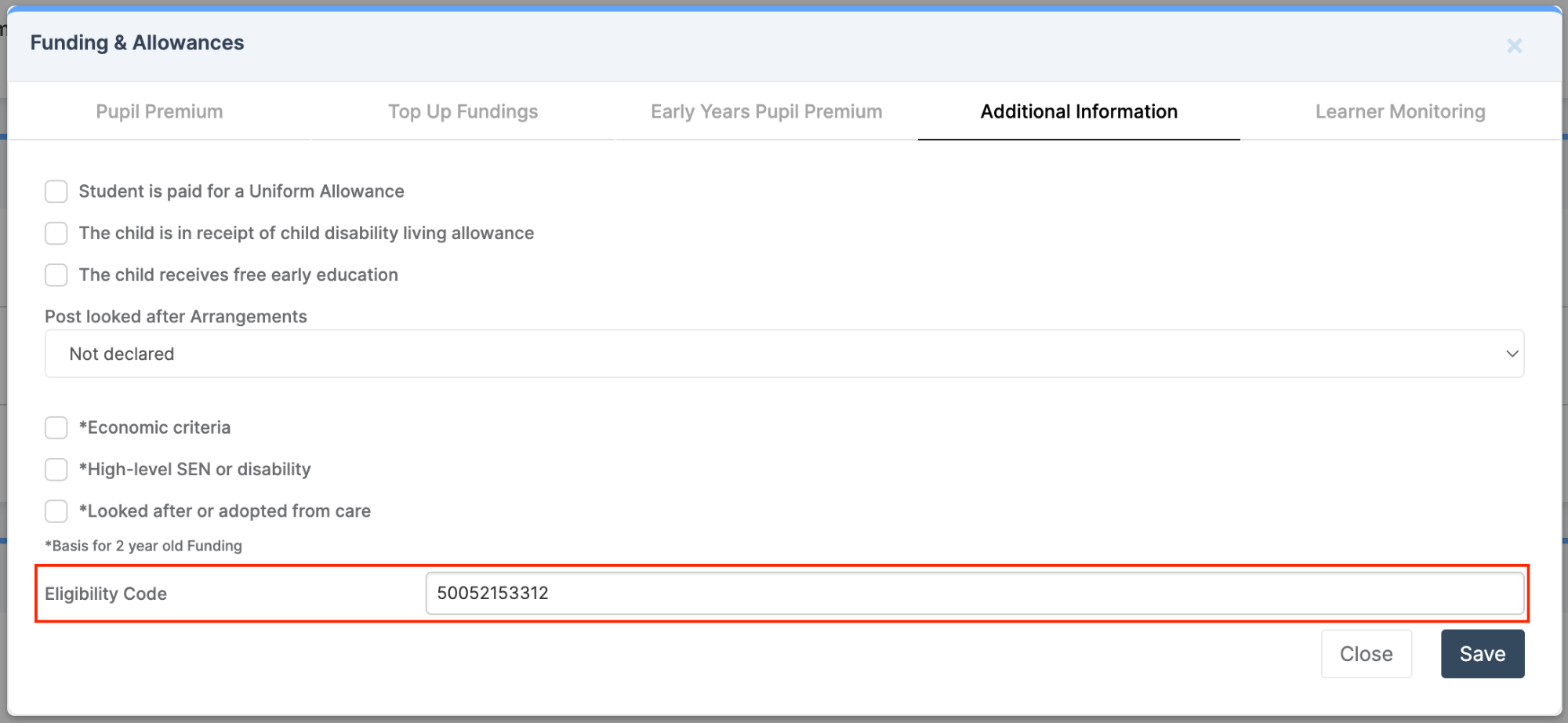Enable Student is paid for a Uniform Allowance
This screenshot has height=723, width=1568.
tap(56, 191)
